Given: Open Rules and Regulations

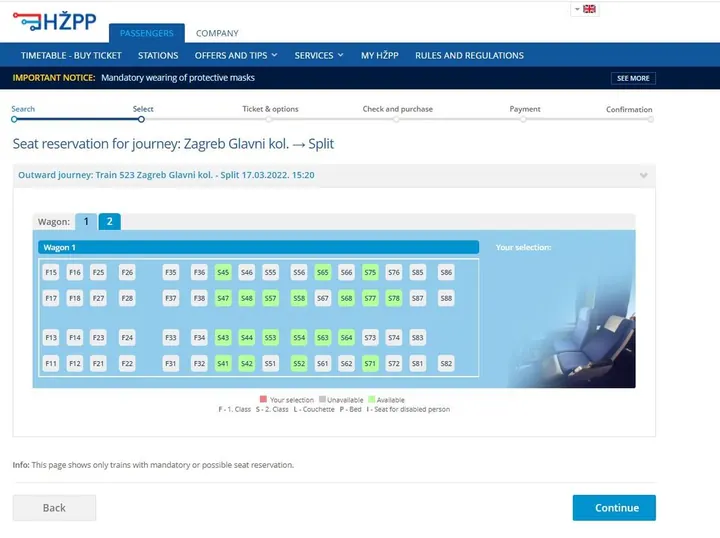Looking at the screenshot, I should tap(469, 56).
